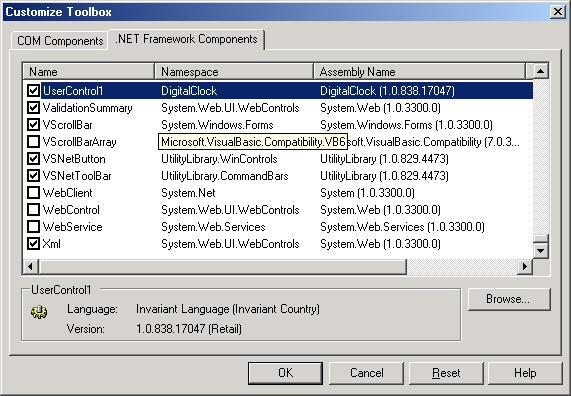The width and height of the screenshot is (571, 396).
Task: Click the UserControl1 gear icon in details
Action: pyautogui.click(x=39, y=312)
